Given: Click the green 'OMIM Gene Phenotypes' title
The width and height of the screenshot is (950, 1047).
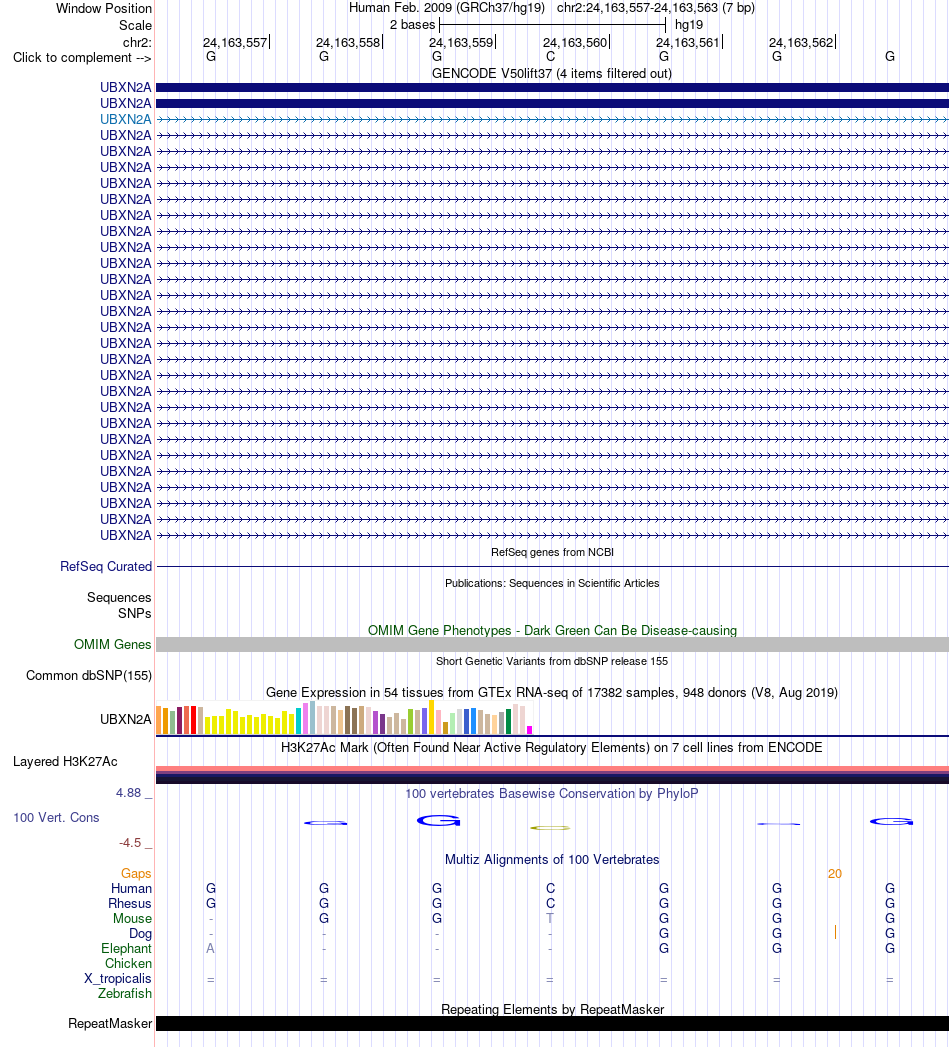Looking at the screenshot, I should (x=552, y=630).
